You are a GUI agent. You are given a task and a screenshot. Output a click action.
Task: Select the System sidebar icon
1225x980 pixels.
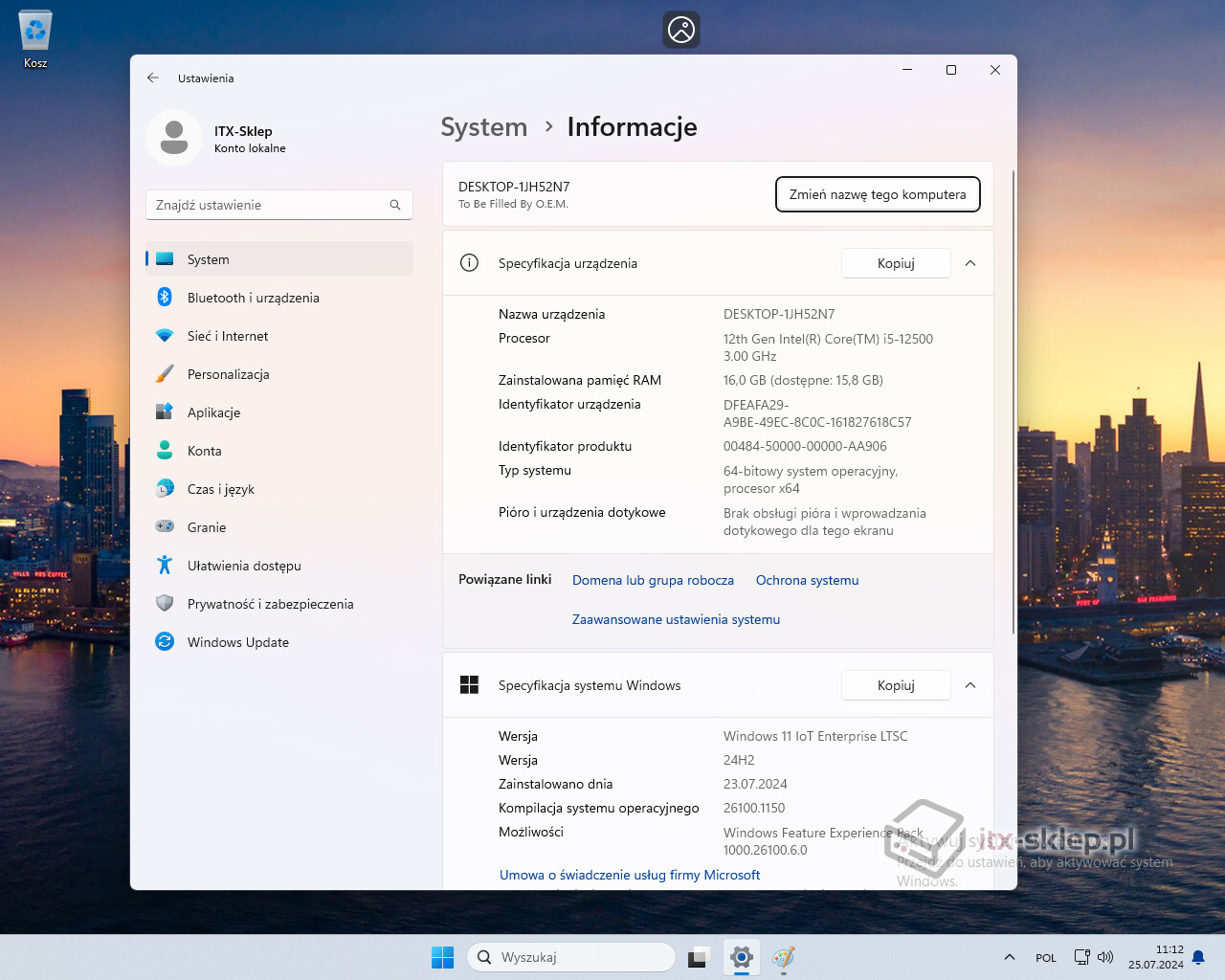tap(165, 259)
